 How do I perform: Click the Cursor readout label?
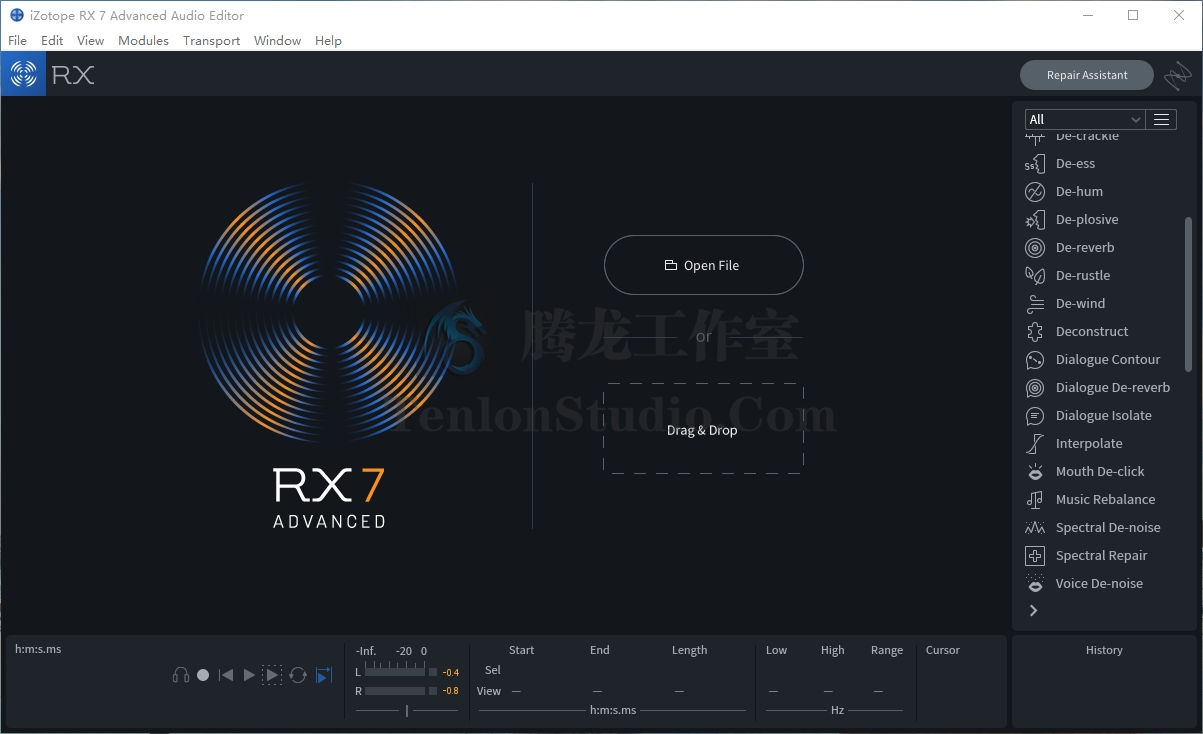click(943, 650)
